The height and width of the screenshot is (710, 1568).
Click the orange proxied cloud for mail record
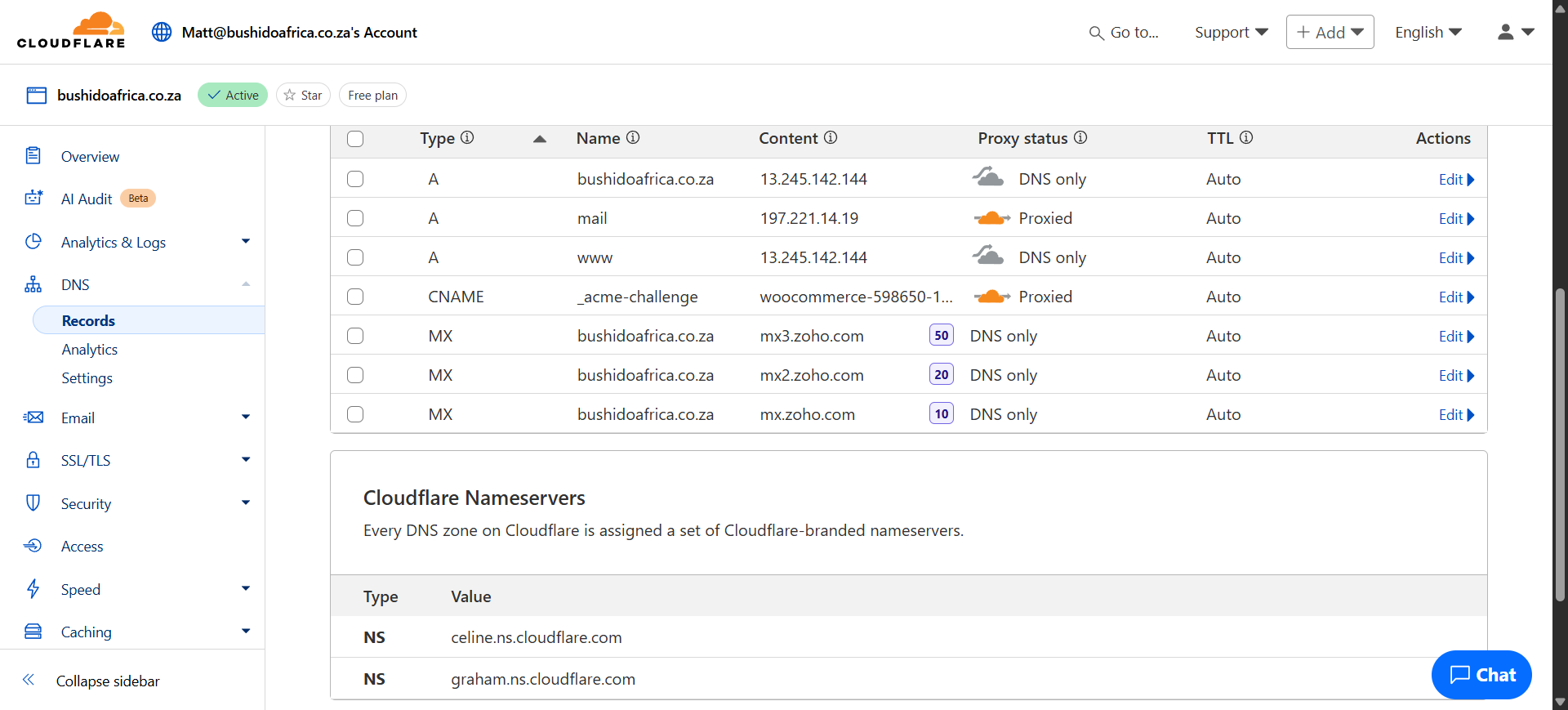pos(991,218)
